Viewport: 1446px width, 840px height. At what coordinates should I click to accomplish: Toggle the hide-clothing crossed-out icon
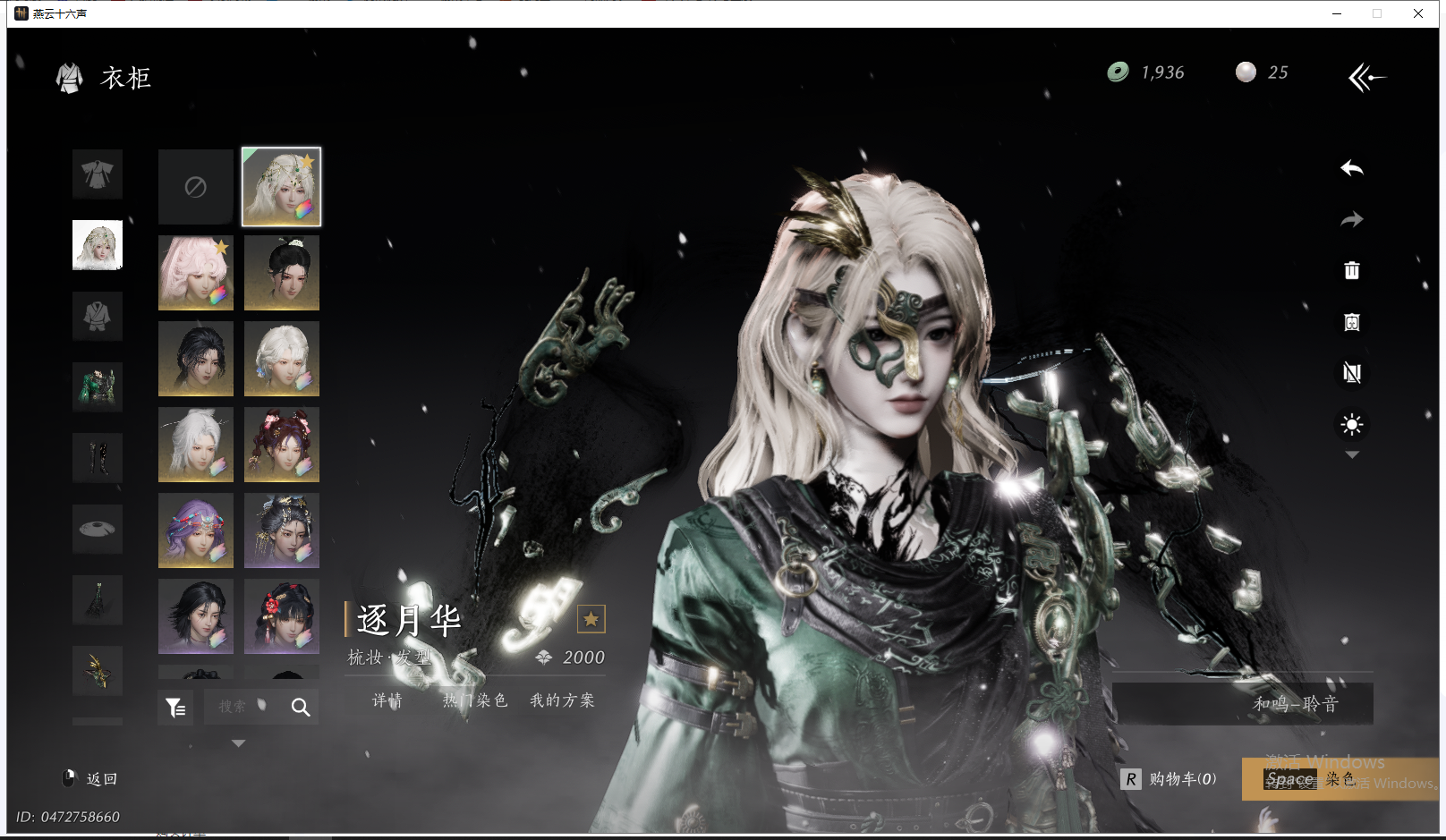pyautogui.click(x=1351, y=373)
